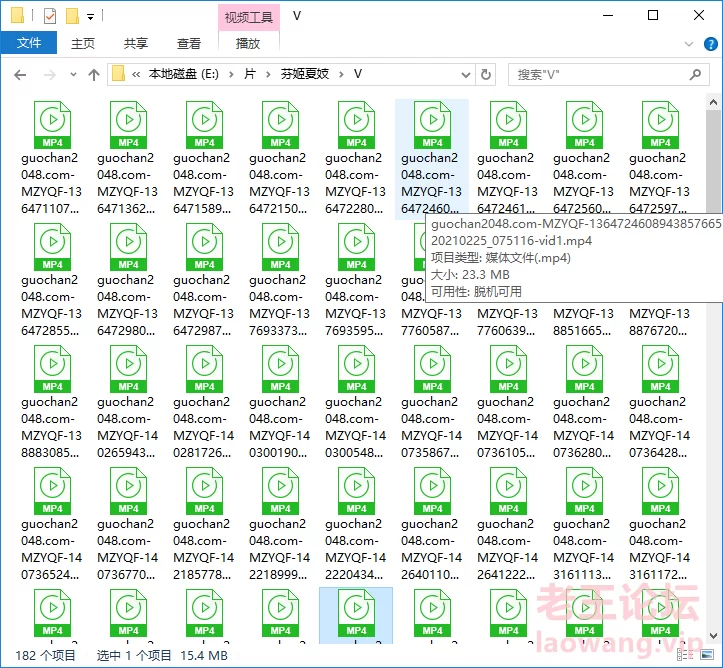Switch to the 主页 ribbon tab
The width and height of the screenshot is (723, 668).
click(83, 43)
